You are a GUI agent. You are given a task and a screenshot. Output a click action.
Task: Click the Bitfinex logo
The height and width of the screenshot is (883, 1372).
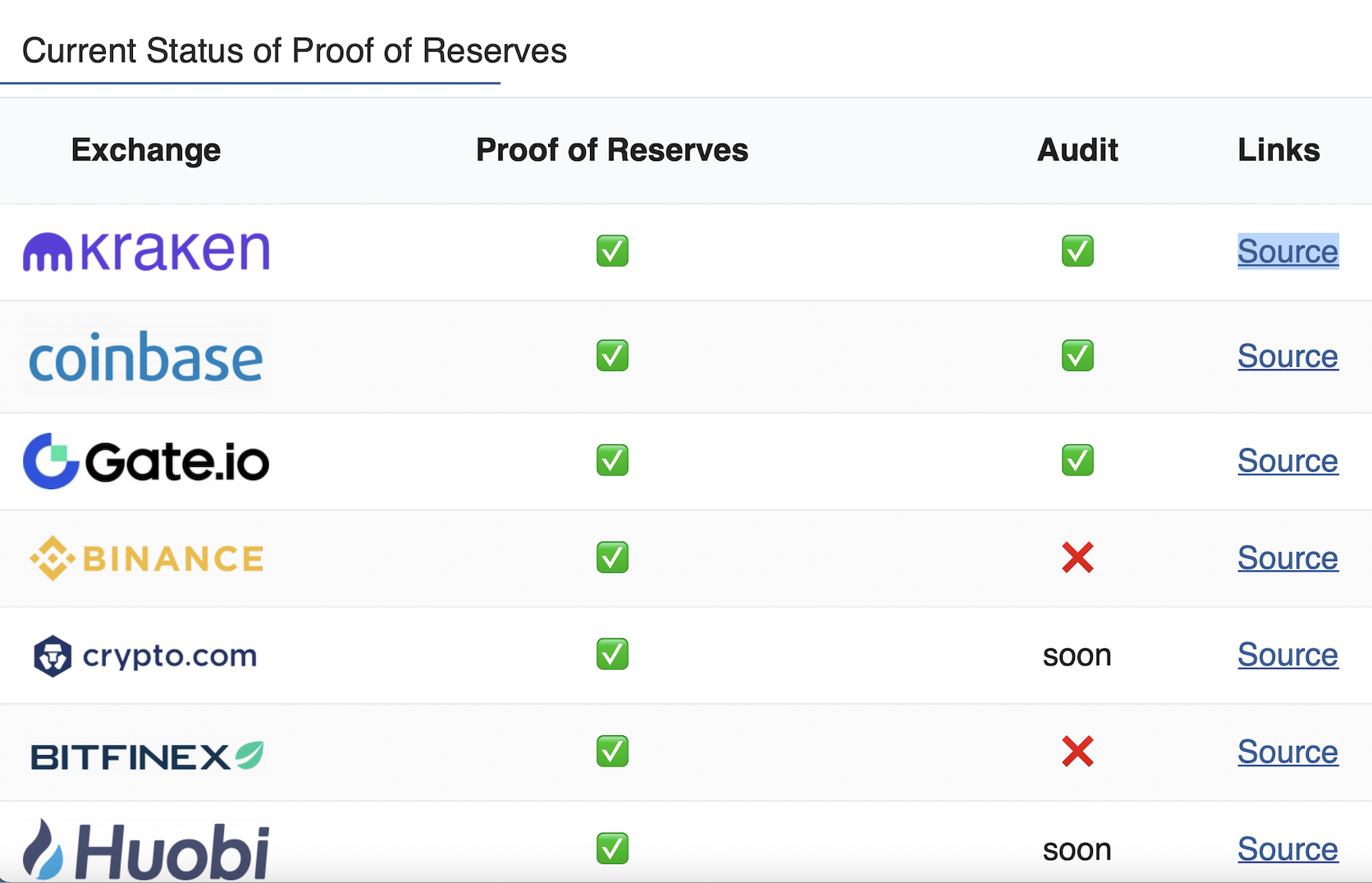pyautogui.click(x=146, y=756)
